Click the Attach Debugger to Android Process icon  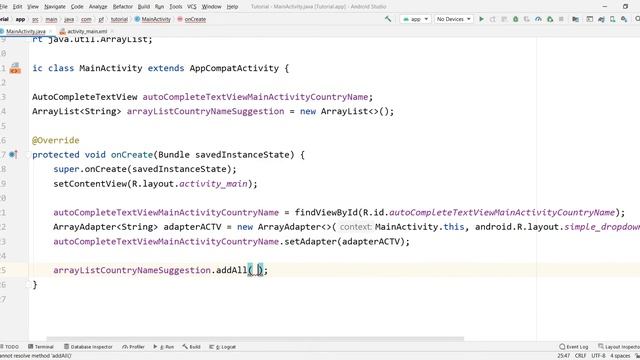(x=550, y=19)
